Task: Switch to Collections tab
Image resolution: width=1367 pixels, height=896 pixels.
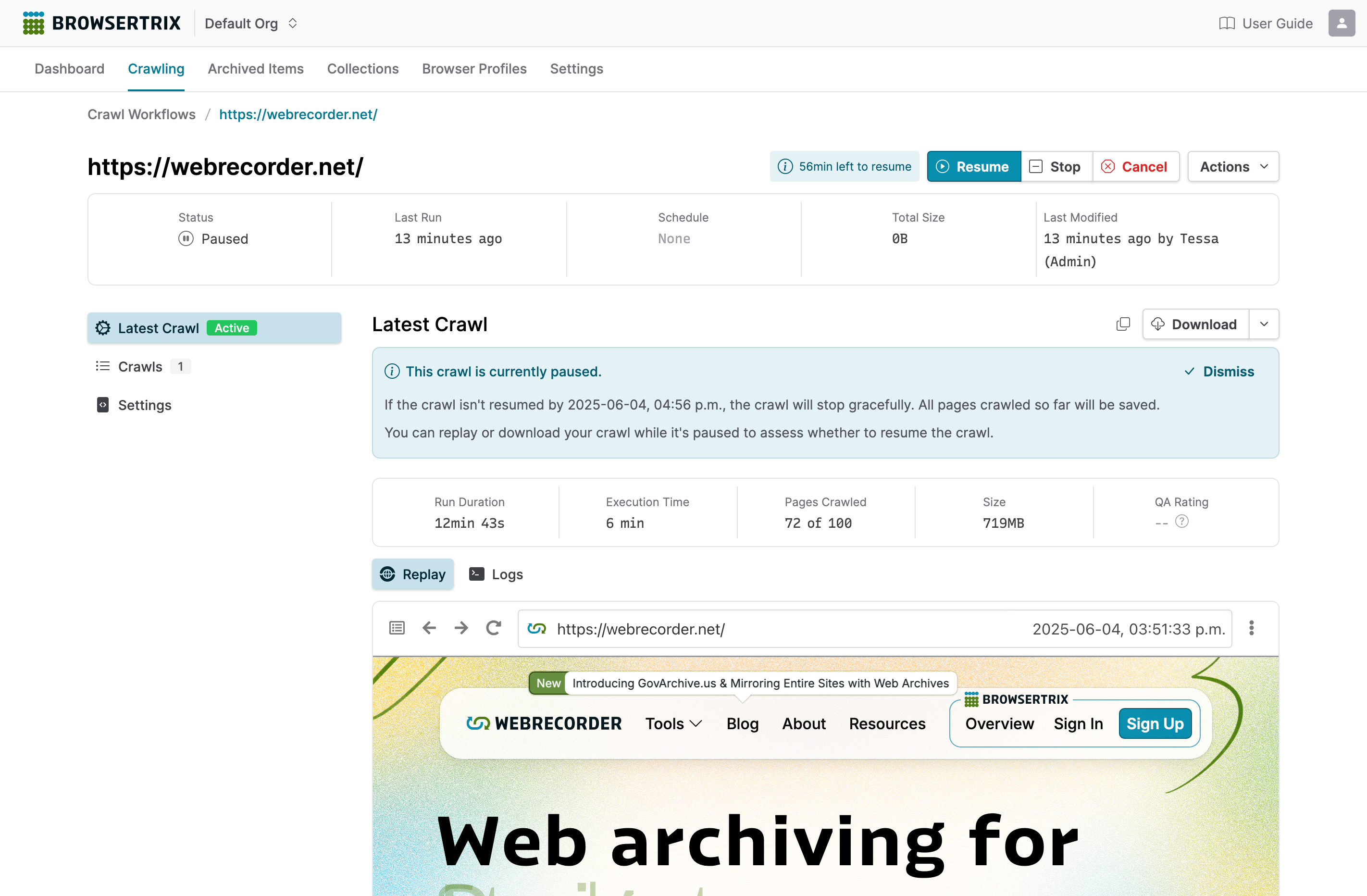Action: pyautogui.click(x=362, y=68)
